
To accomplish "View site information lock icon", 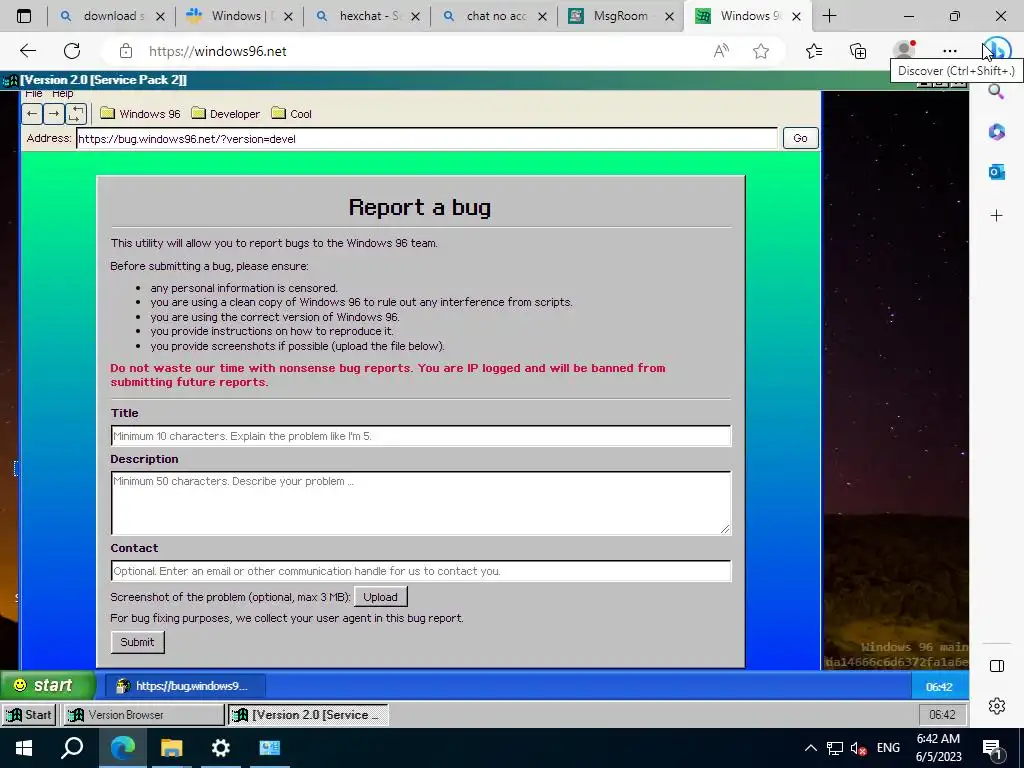I will (x=126, y=51).
